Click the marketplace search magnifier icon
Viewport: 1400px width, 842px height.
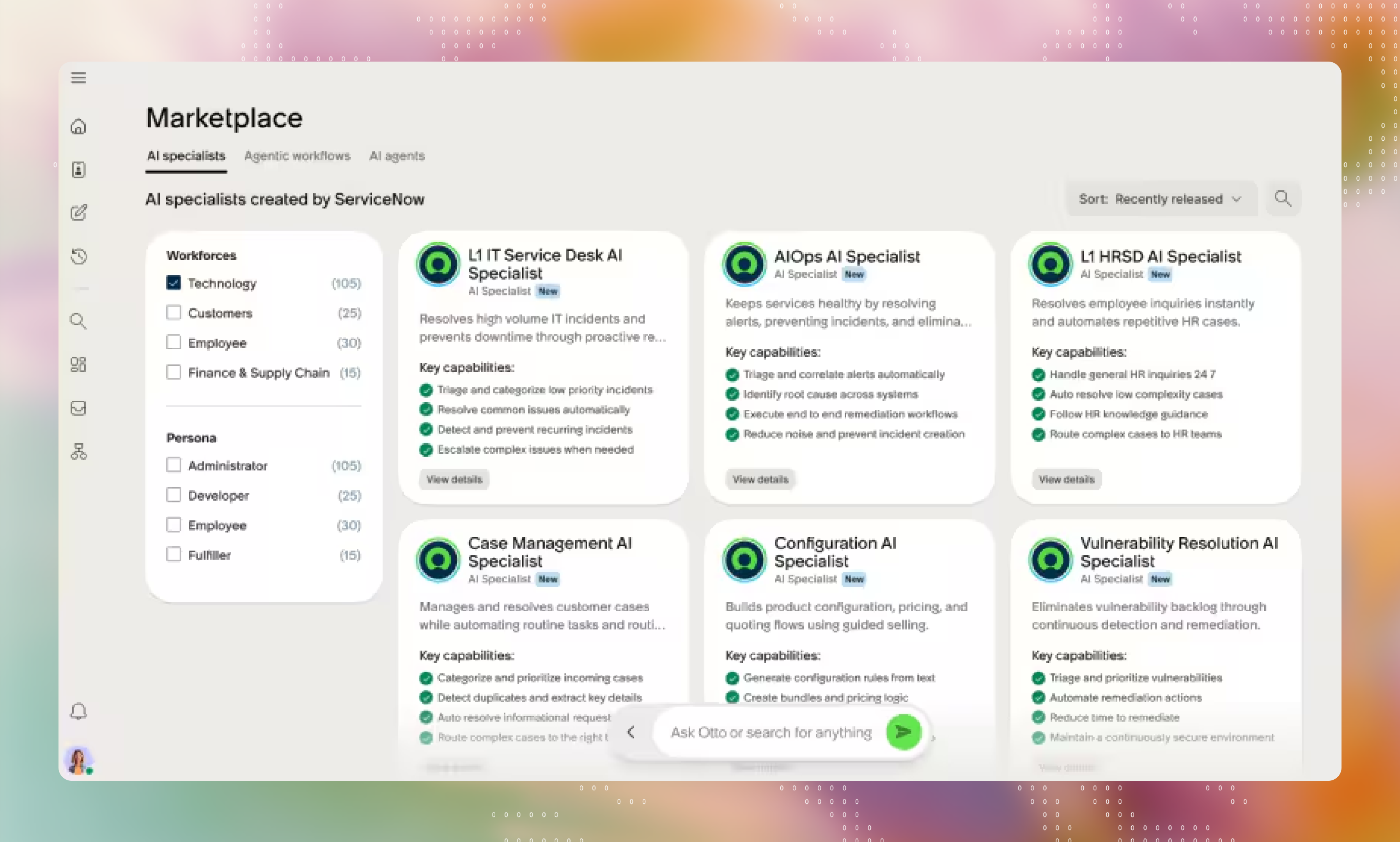pyautogui.click(x=1283, y=198)
